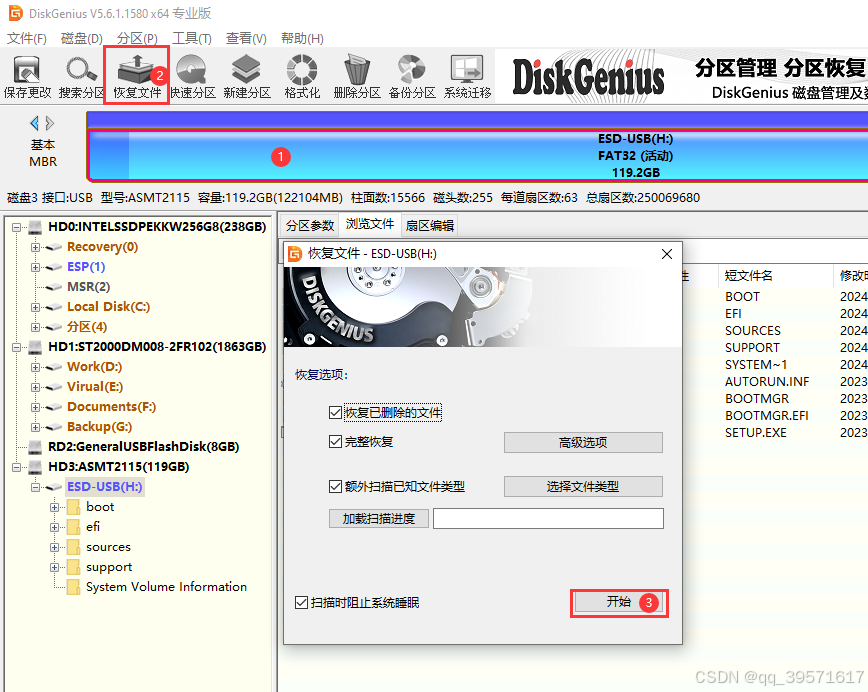Click the 高级选项 button
Image resolution: width=868 pixels, height=692 pixels.
[x=583, y=442]
